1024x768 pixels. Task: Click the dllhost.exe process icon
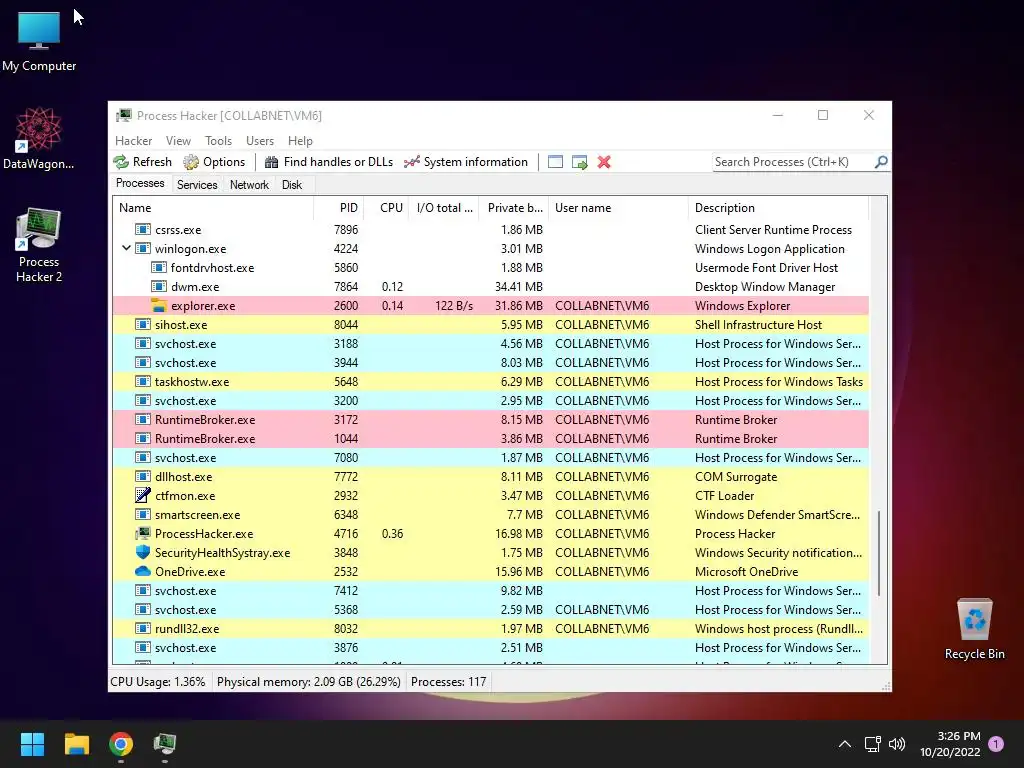click(x=143, y=476)
